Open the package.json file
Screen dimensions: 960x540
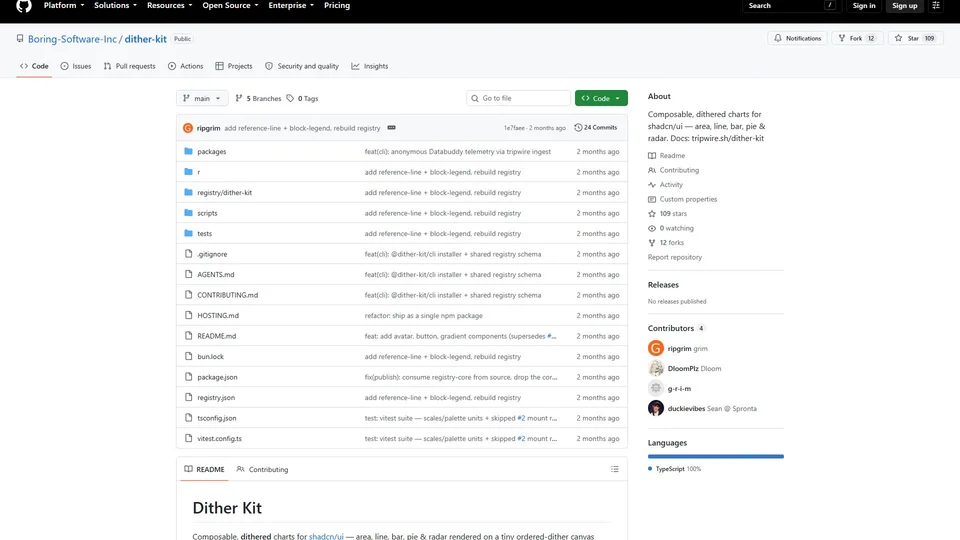point(217,377)
